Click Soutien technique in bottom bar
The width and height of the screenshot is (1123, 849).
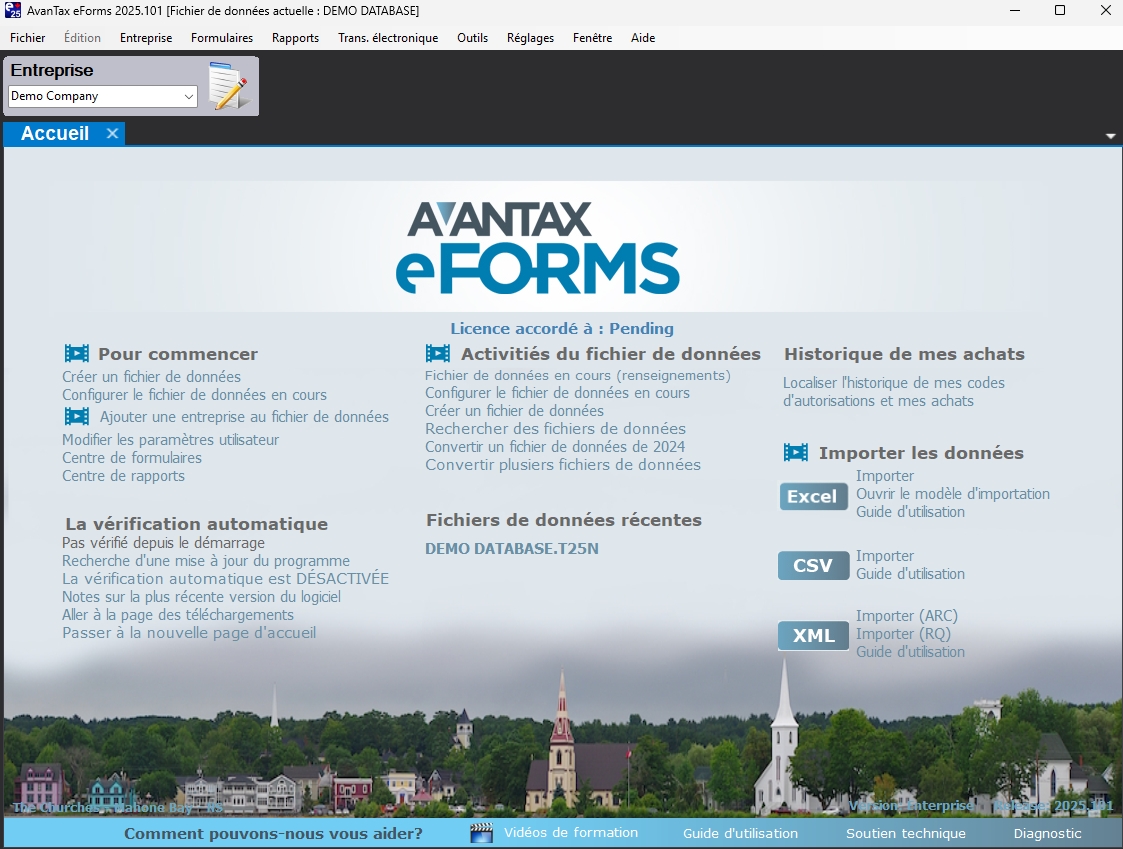[x=905, y=833]
